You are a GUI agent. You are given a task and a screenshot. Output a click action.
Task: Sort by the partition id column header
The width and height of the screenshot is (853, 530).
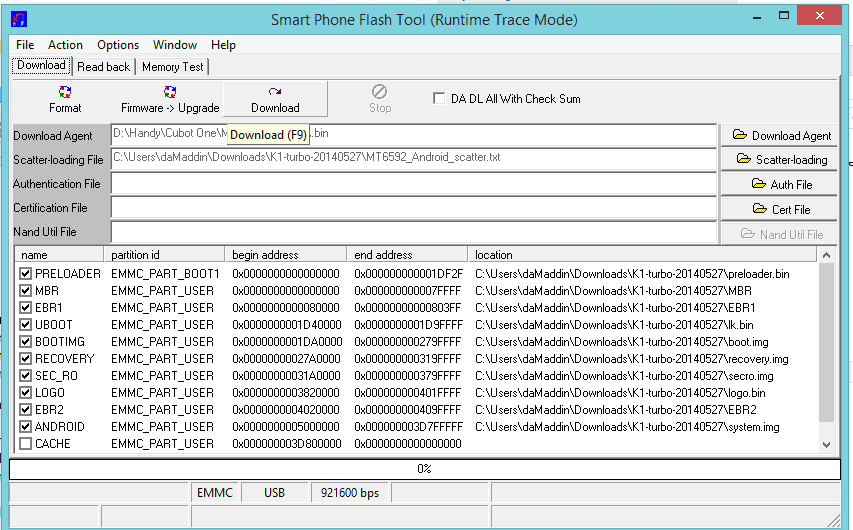(164, 255)
